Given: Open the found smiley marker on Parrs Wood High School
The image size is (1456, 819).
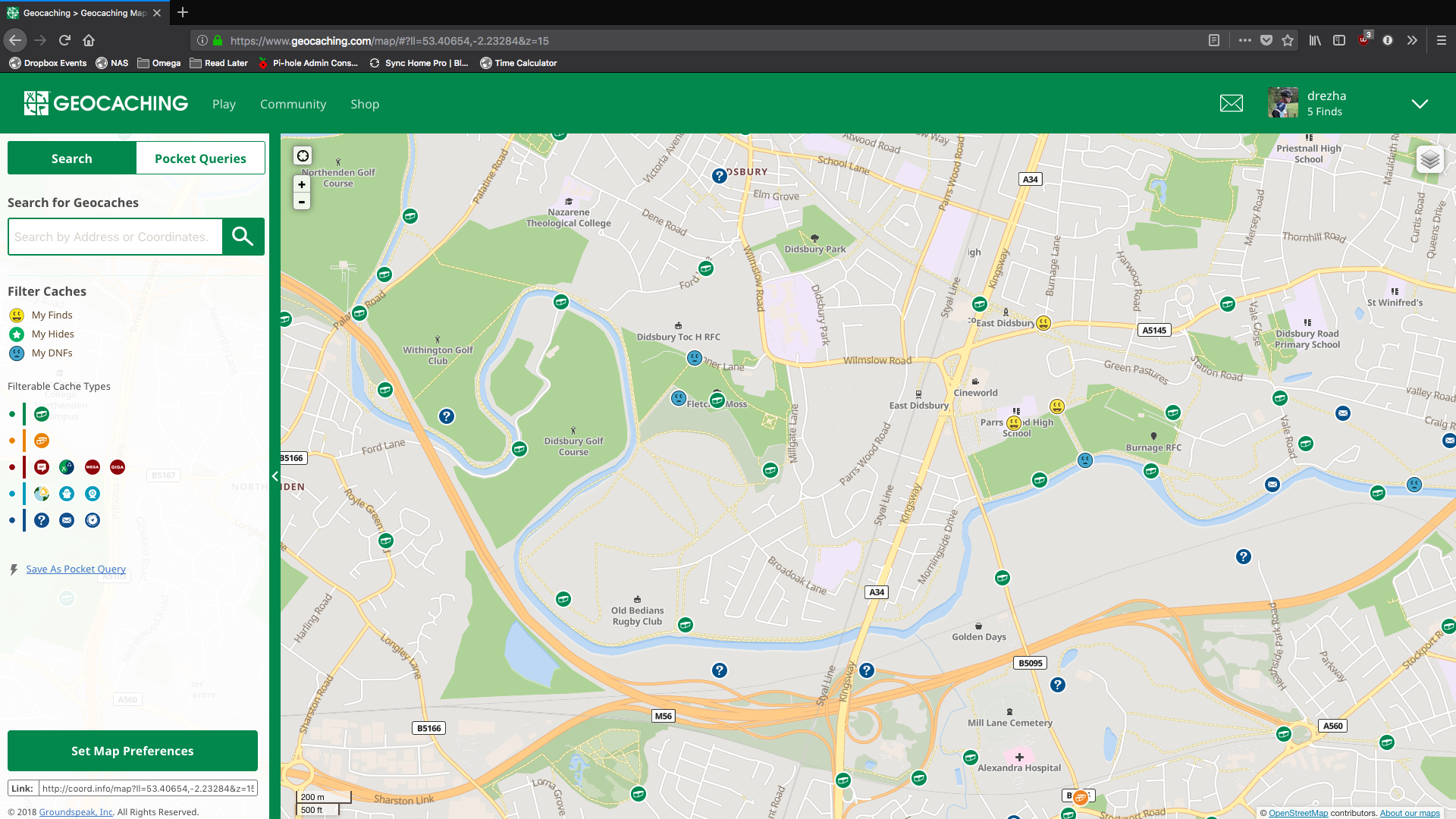Looking at the screenshot, I should tap(1014, 423).
